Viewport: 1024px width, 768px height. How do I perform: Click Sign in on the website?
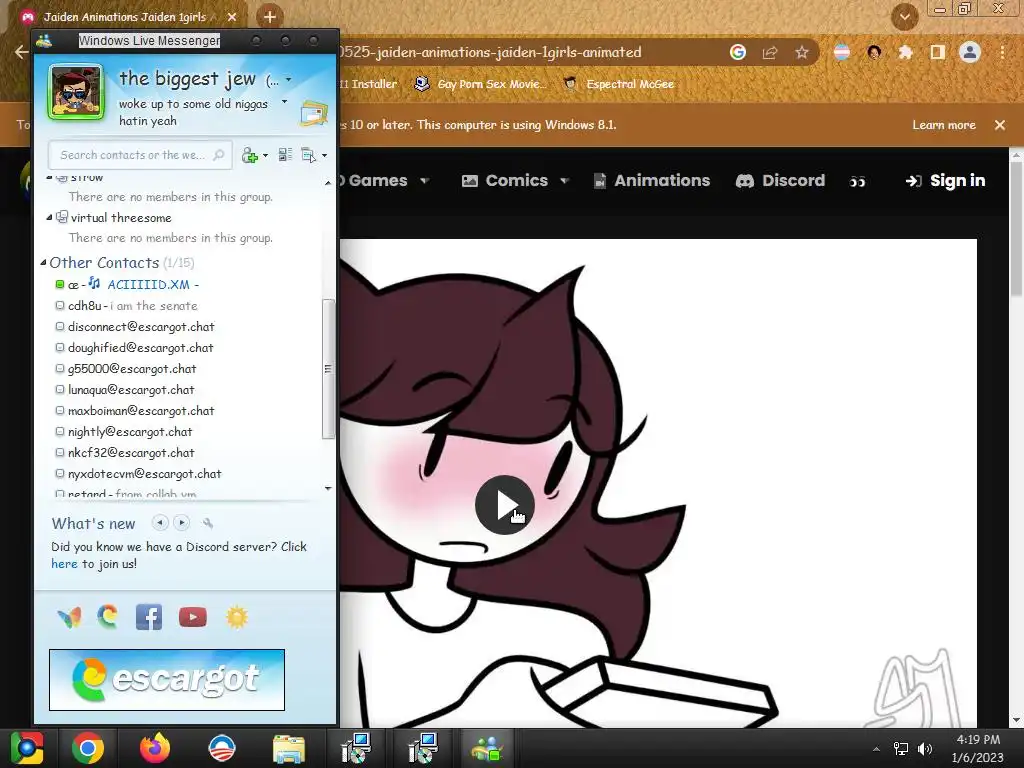[x=945, y=181]
